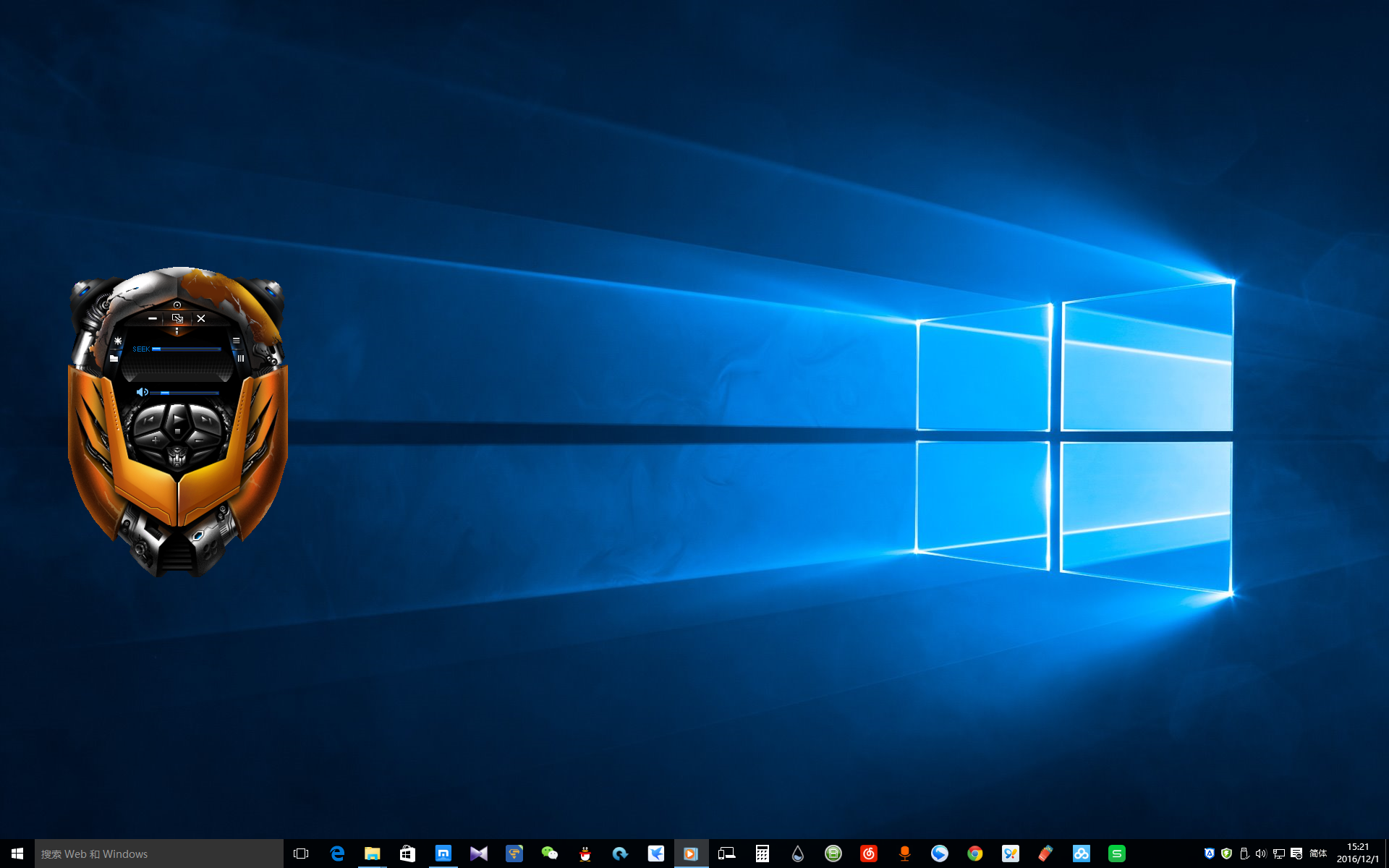1389x868 pixels.
Task: Open Calculator from the taskbar
Action: click(x=763, y=854)
